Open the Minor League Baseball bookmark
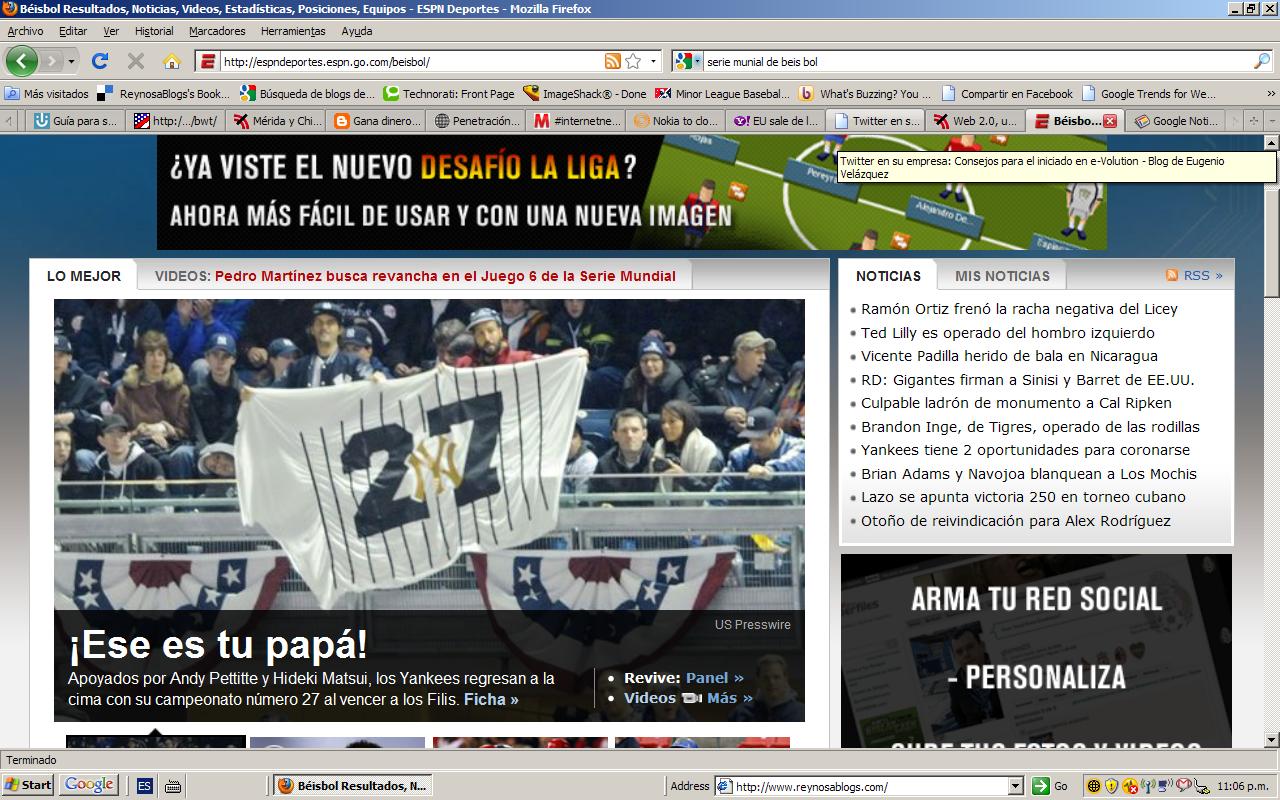Screen dimensions: 1280x800 pos(723,94)
